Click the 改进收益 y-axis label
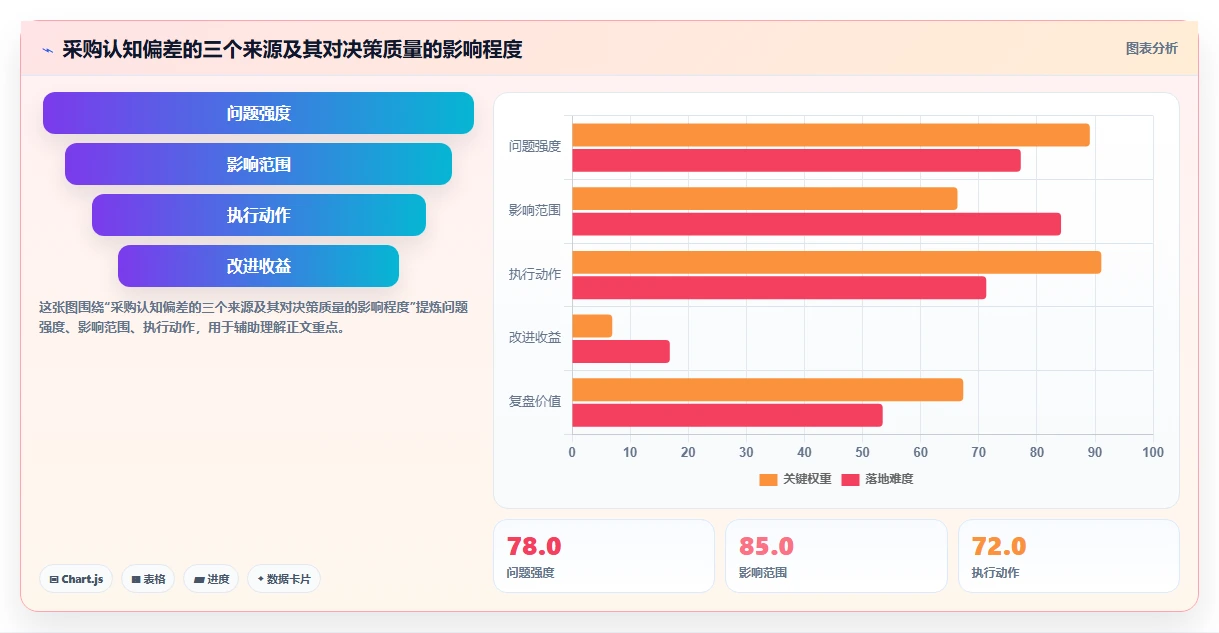Viewport: 1219px width, 633px height. (535, 338)
